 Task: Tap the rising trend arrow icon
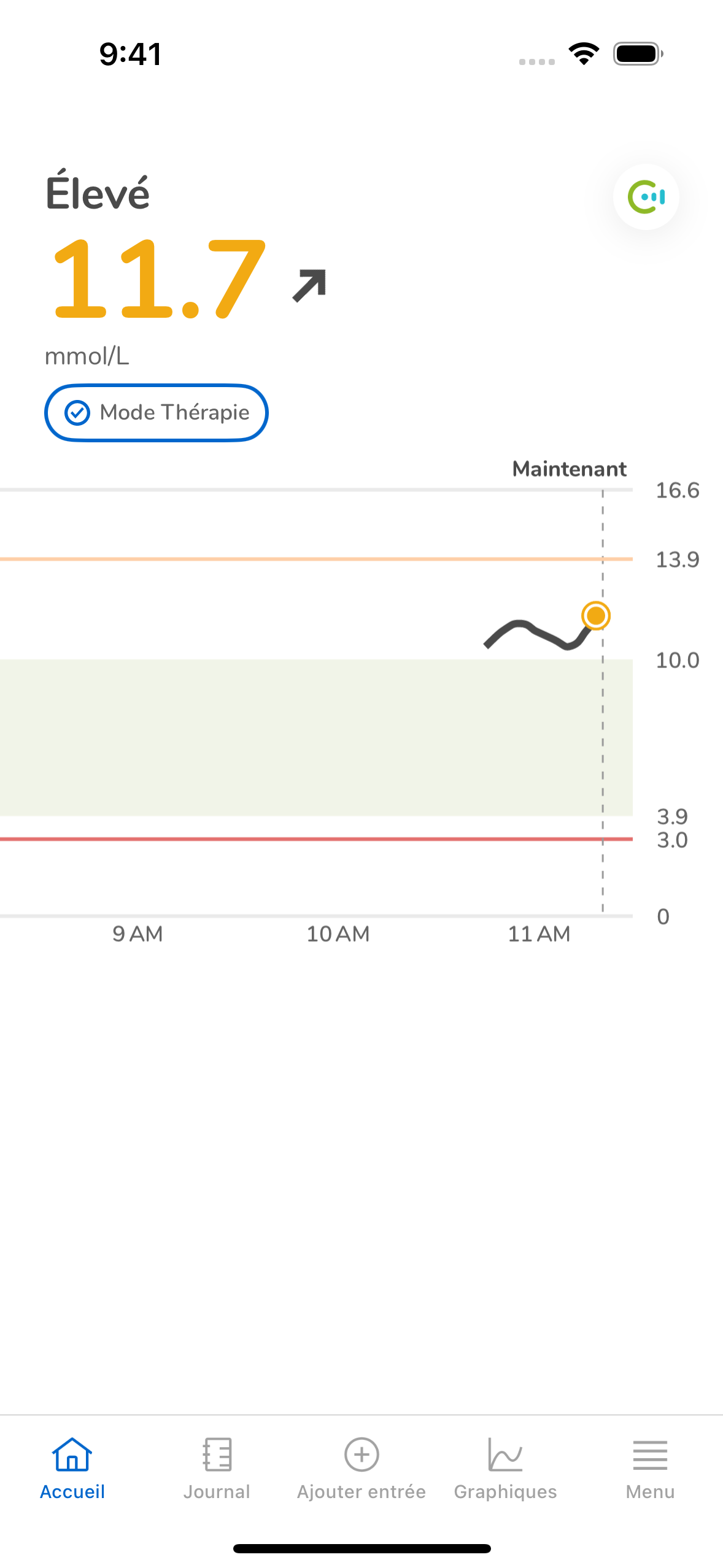click(309, 285)
